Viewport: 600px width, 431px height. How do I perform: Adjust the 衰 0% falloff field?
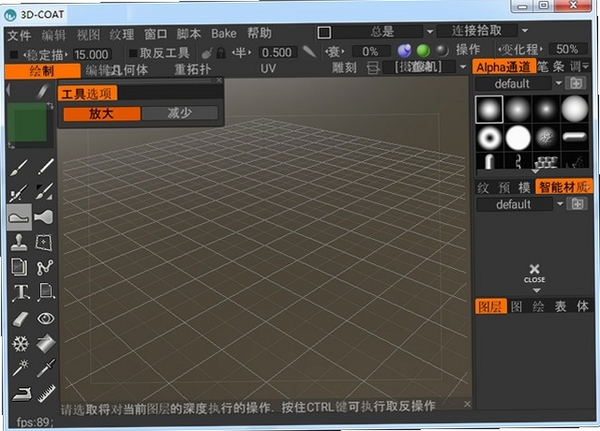pos(370,51)
